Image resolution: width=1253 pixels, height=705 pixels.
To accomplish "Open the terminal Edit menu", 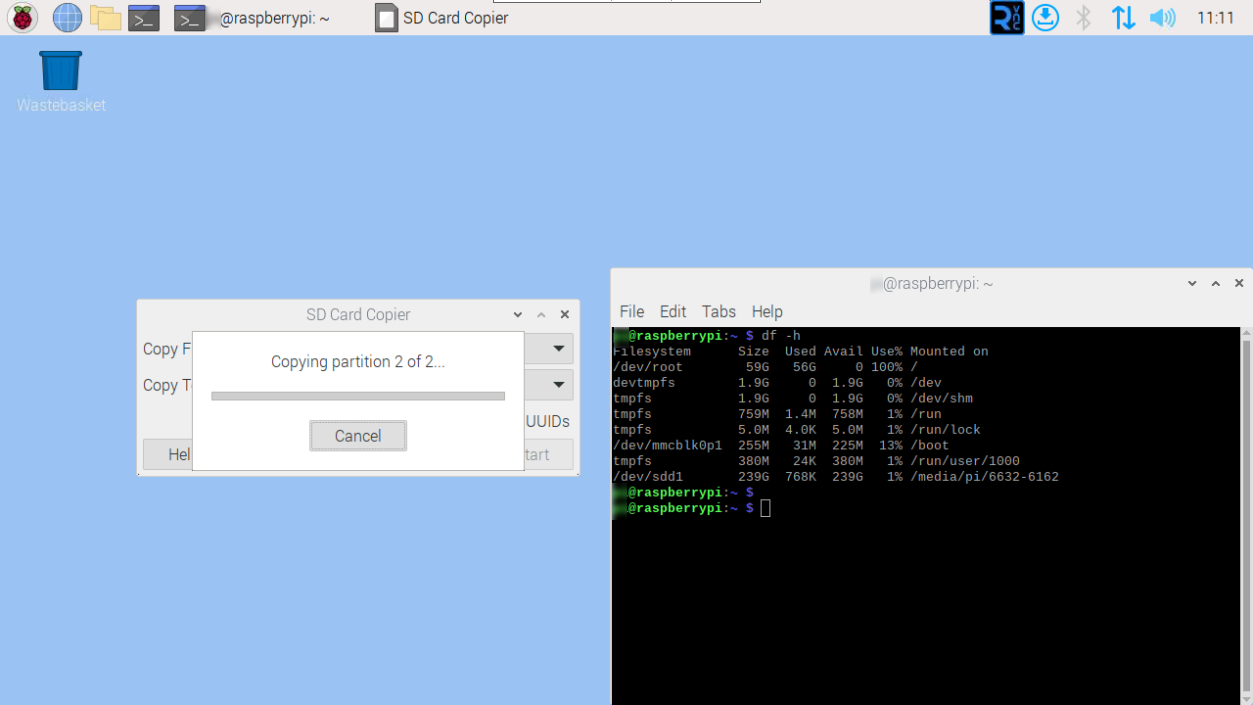I will [x=672, y=311].
